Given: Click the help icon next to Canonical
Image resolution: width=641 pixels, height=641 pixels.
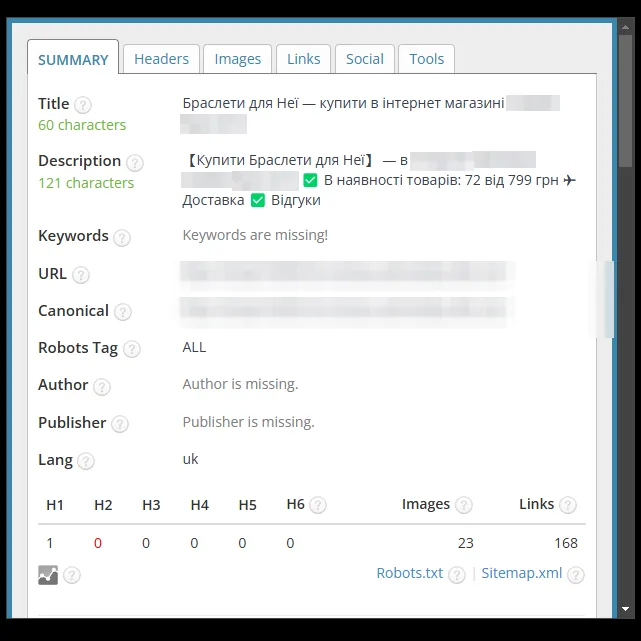Looking at the screenshot, I should point(123,312).
